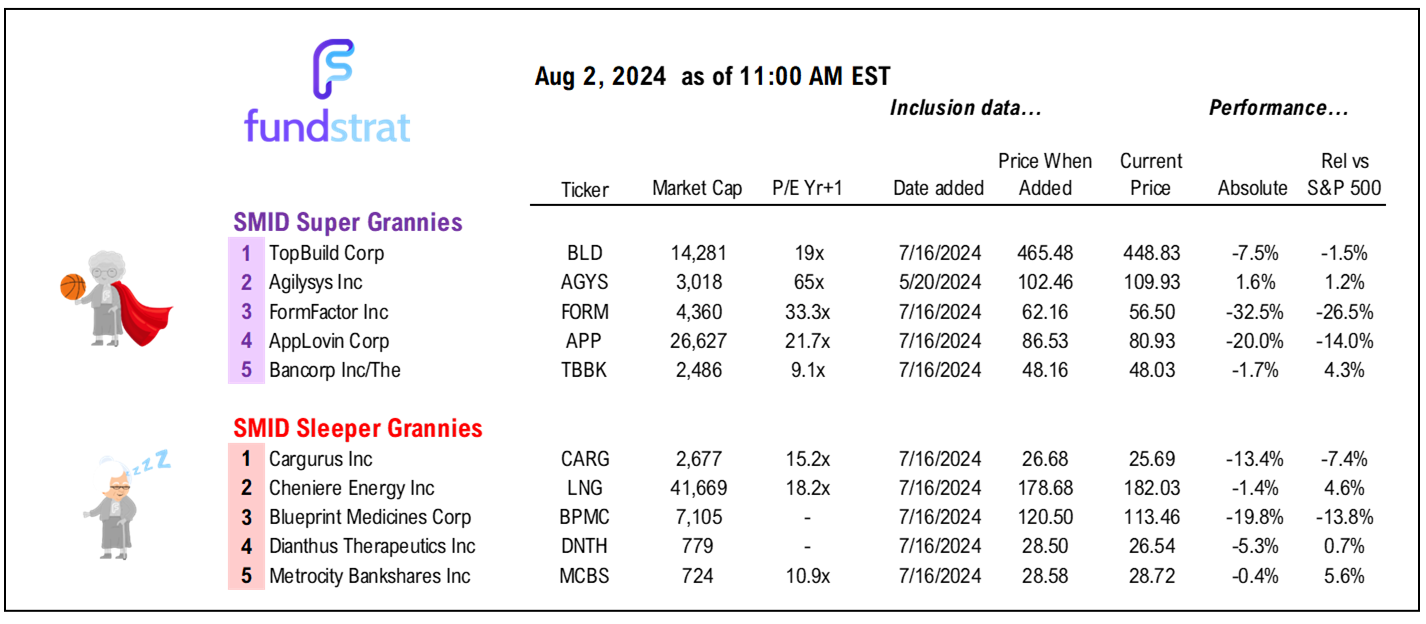Click the Rel vs S&P 500 column header
The width and height of the screenshot is (1426, 624).
coord(1345,174)
